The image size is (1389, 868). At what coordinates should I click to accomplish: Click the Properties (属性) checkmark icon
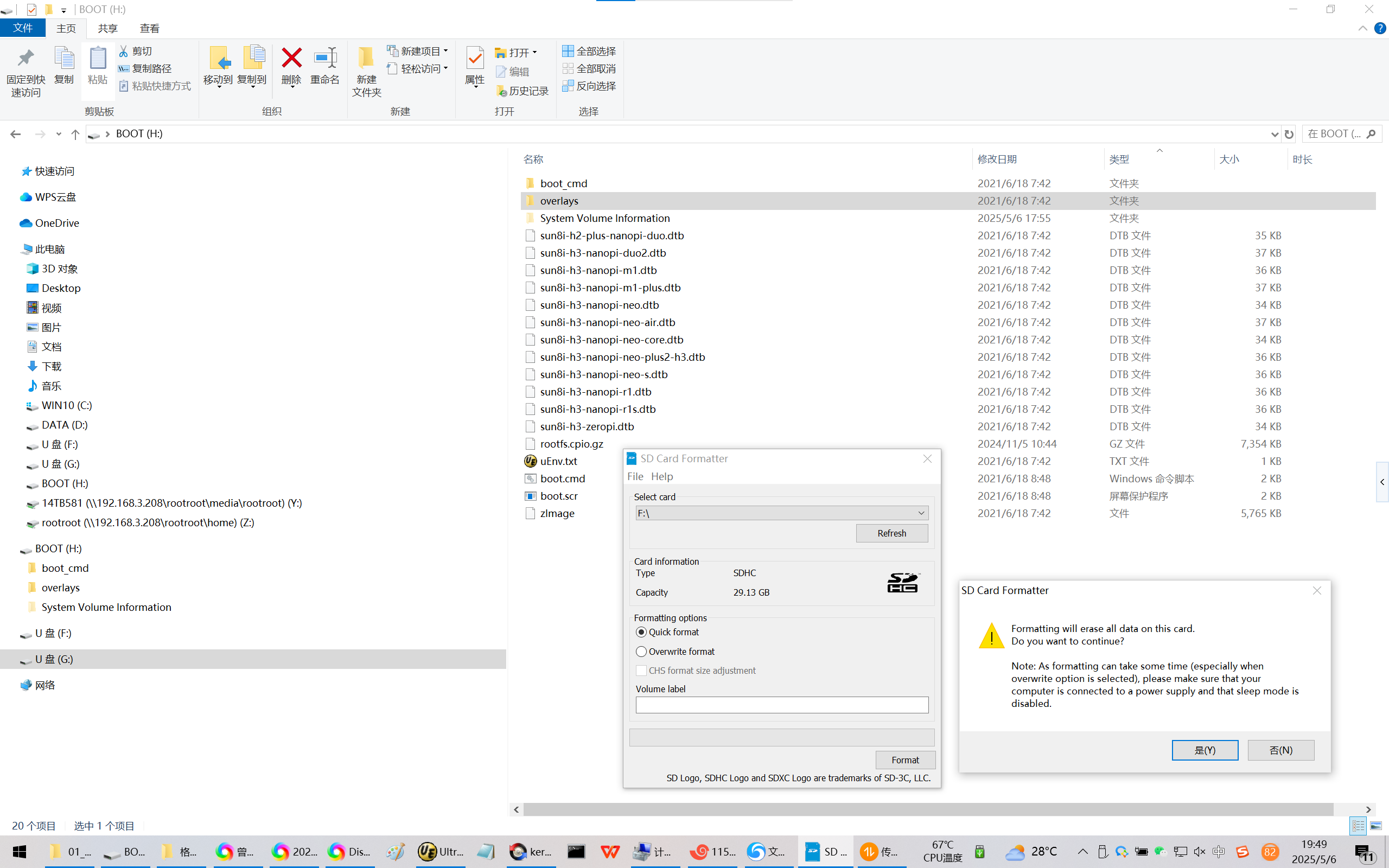(x=475, y=58)
